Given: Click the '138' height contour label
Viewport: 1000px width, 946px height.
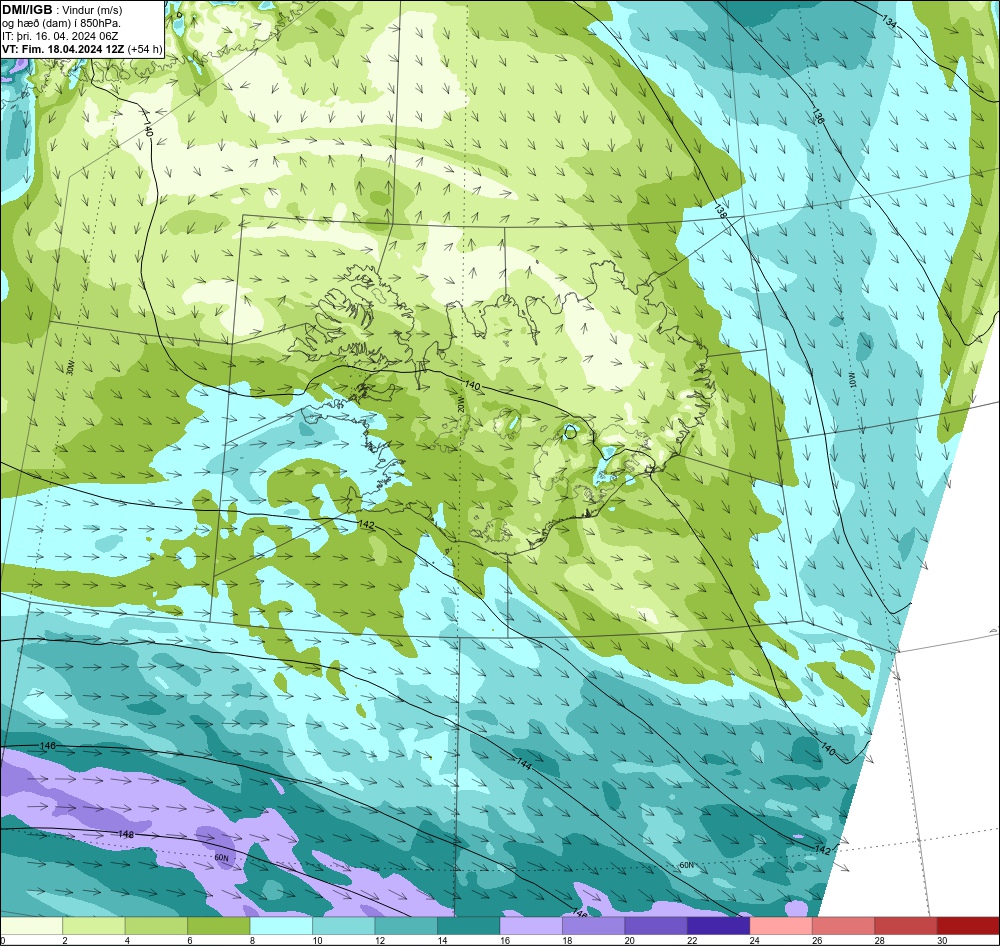Looking at the screenshot, I should [x=720, y=211].
